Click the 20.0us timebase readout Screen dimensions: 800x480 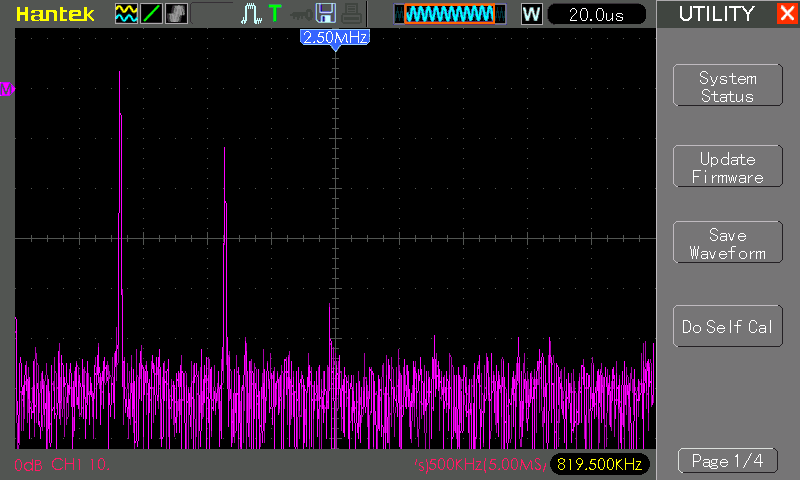coord(596,14)
